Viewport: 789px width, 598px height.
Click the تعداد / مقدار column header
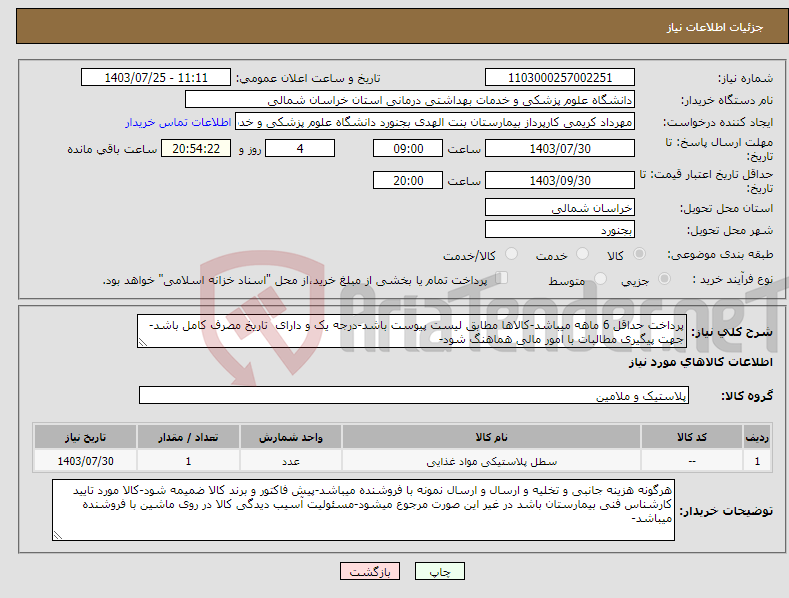[x=188, y=437]
